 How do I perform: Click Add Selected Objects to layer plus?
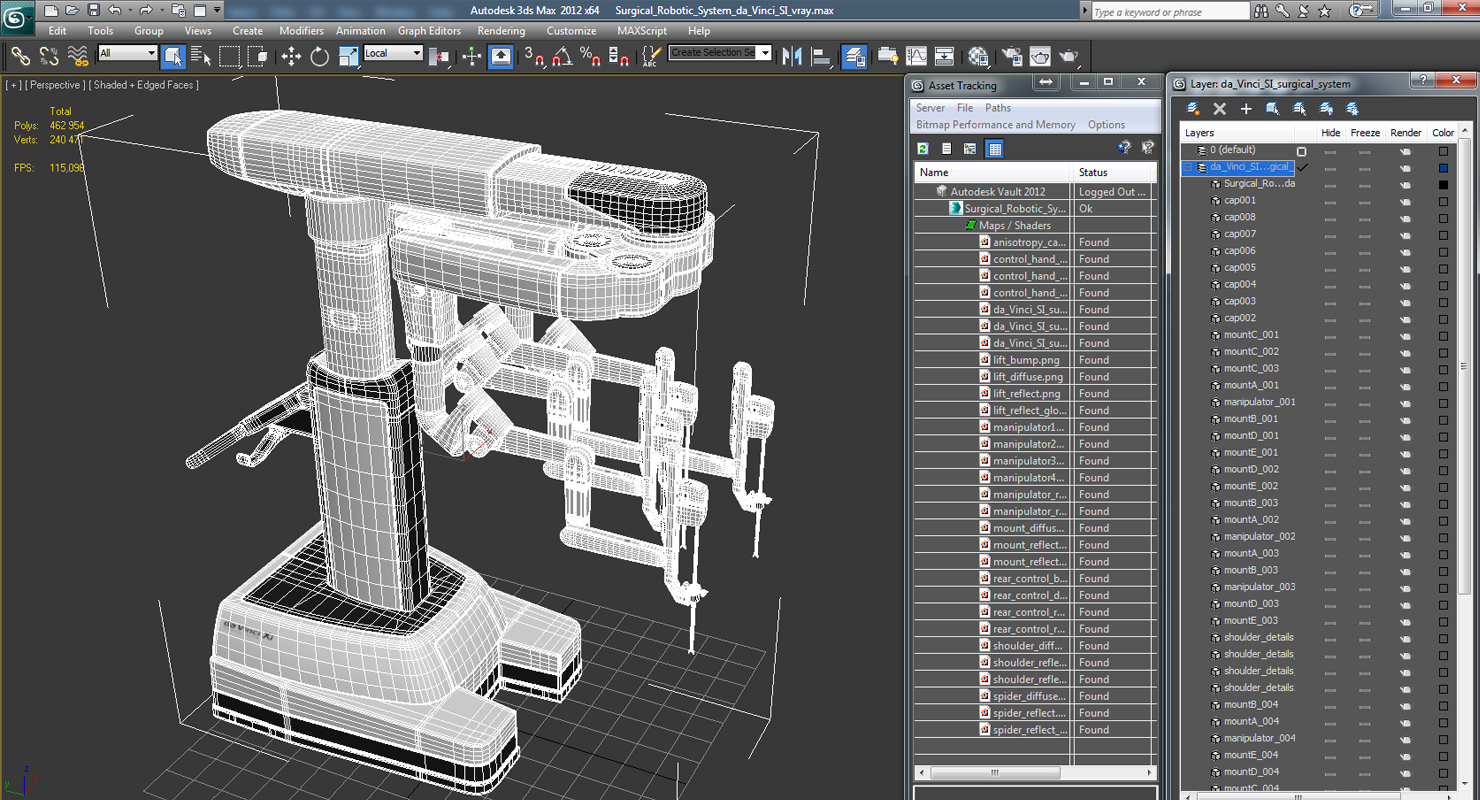[1246, 108]
